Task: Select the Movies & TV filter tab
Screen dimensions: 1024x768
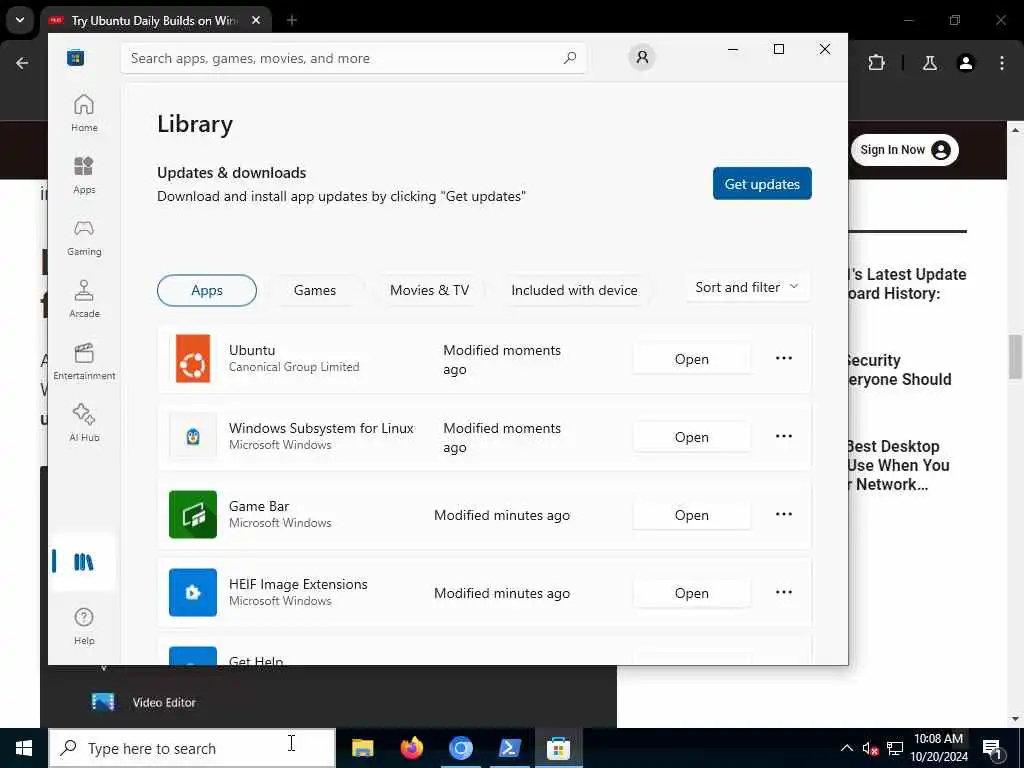Action: (430, 290)
